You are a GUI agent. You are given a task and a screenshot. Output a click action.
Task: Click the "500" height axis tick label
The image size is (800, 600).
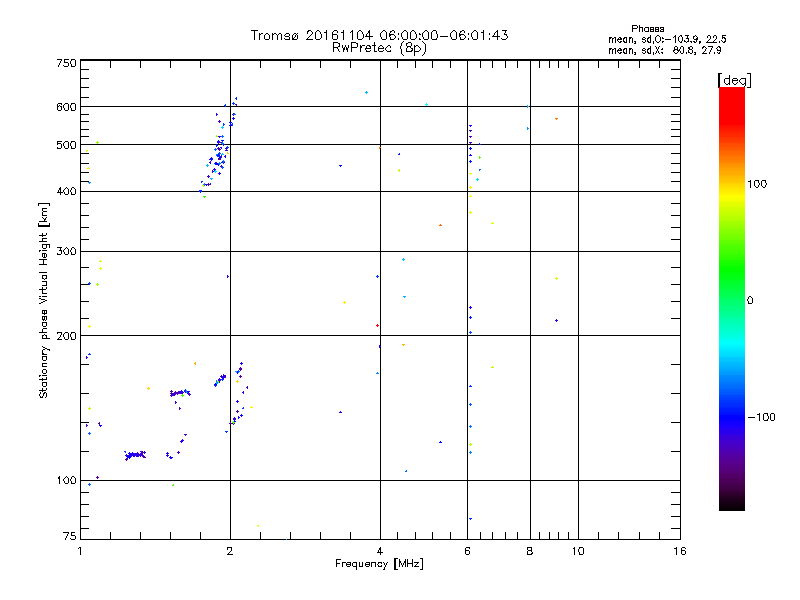[x=67, y=145]
